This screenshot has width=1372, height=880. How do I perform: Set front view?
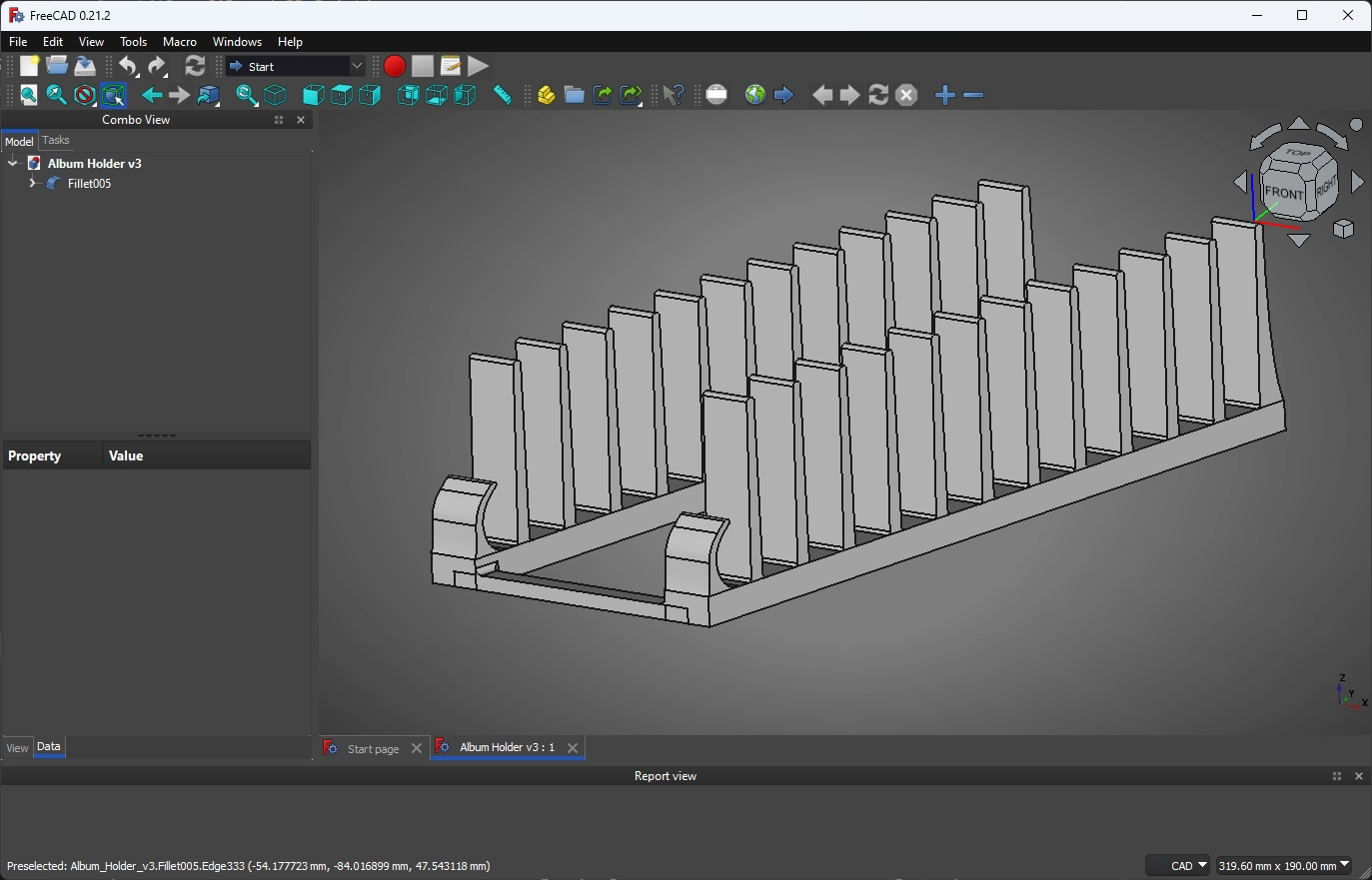pyautogui.click(x=314, y=95)
